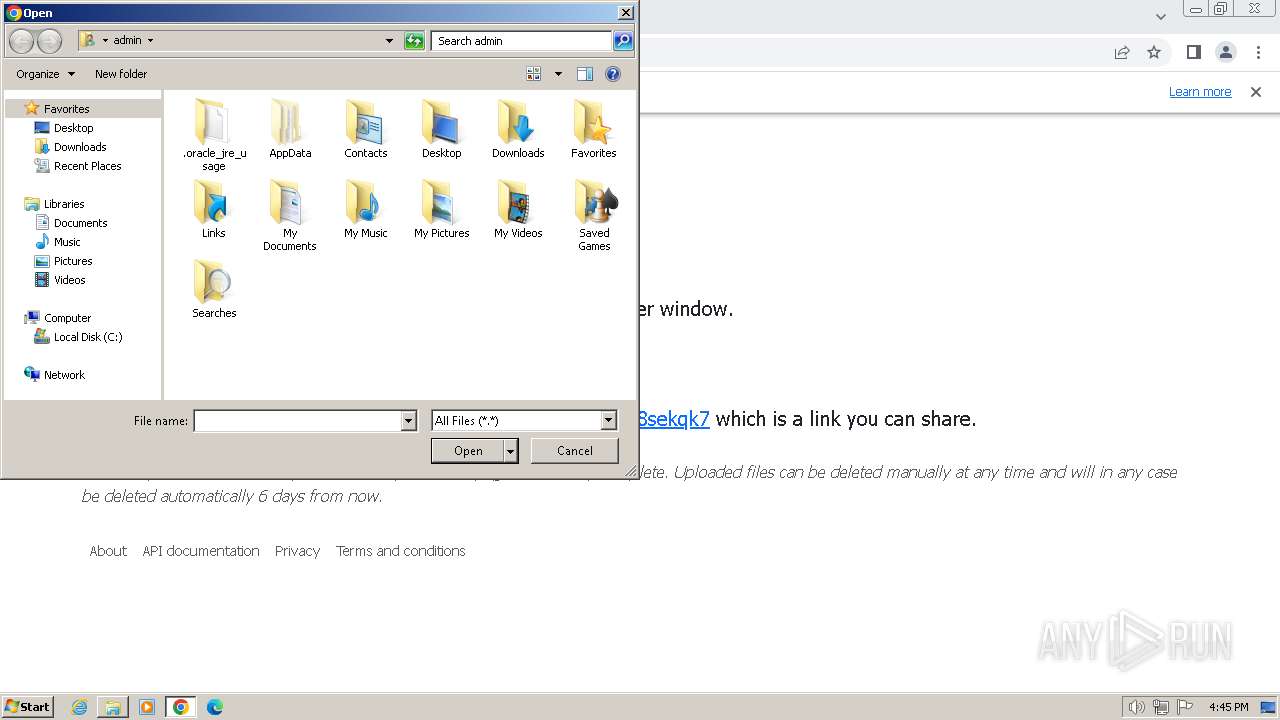Viewport: 1280px width, 720px height.
Task: Select the Links folder icon
Action: [x=214, y=201]
